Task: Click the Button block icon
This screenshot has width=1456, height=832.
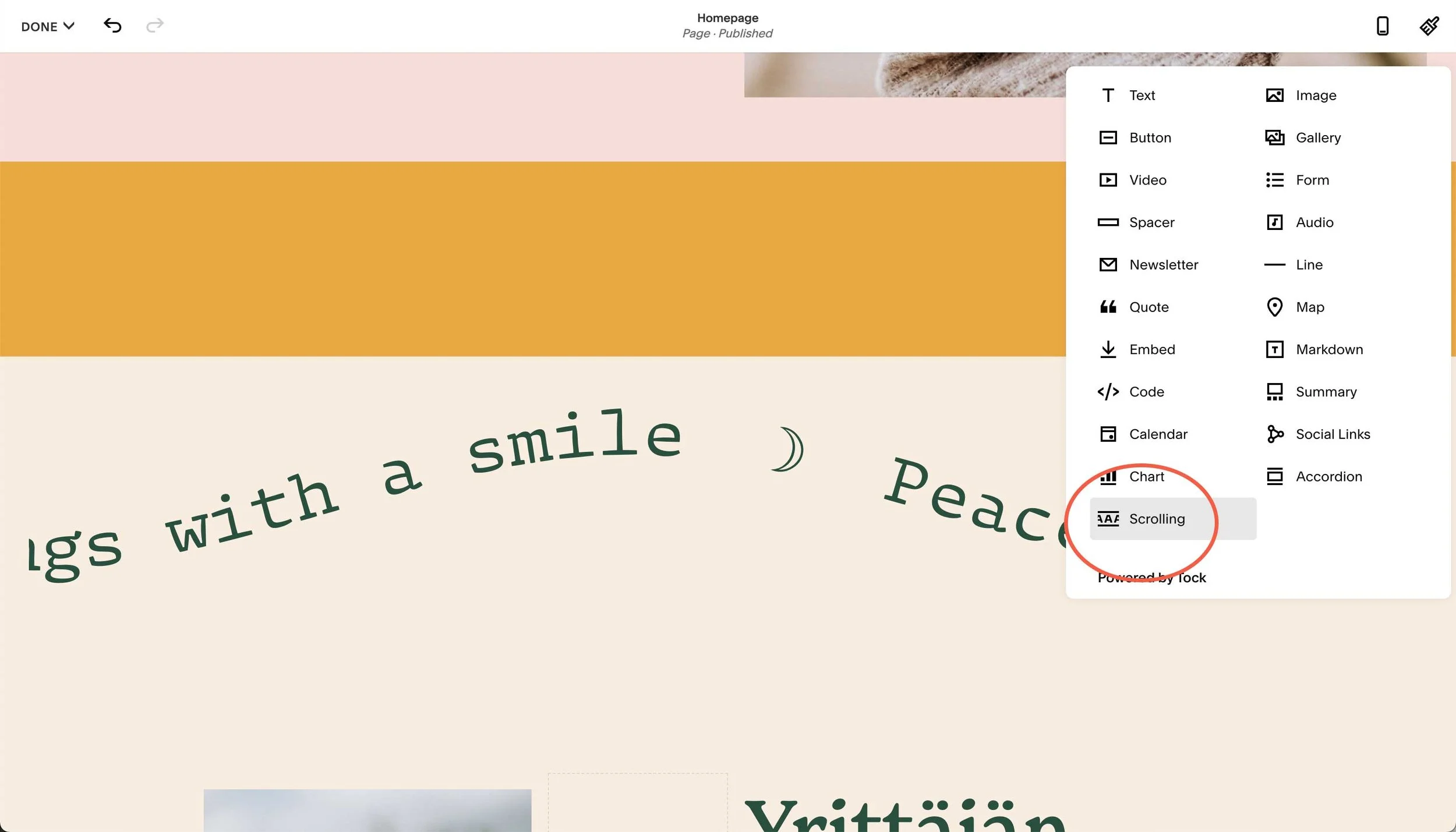Action: pos(1108,137)
